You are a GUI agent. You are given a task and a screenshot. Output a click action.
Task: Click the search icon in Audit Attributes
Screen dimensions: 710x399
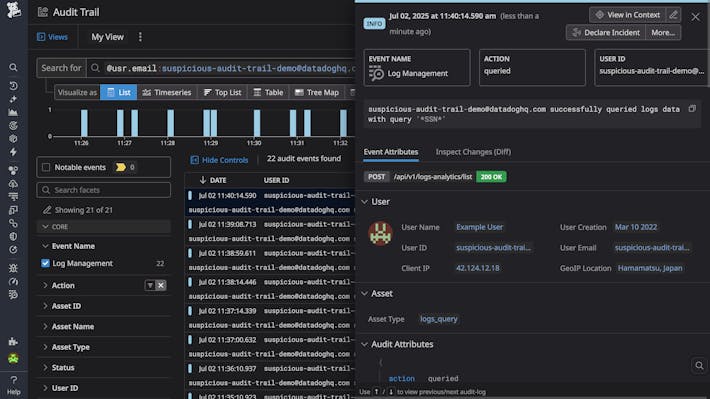click(x=699, y=365)
